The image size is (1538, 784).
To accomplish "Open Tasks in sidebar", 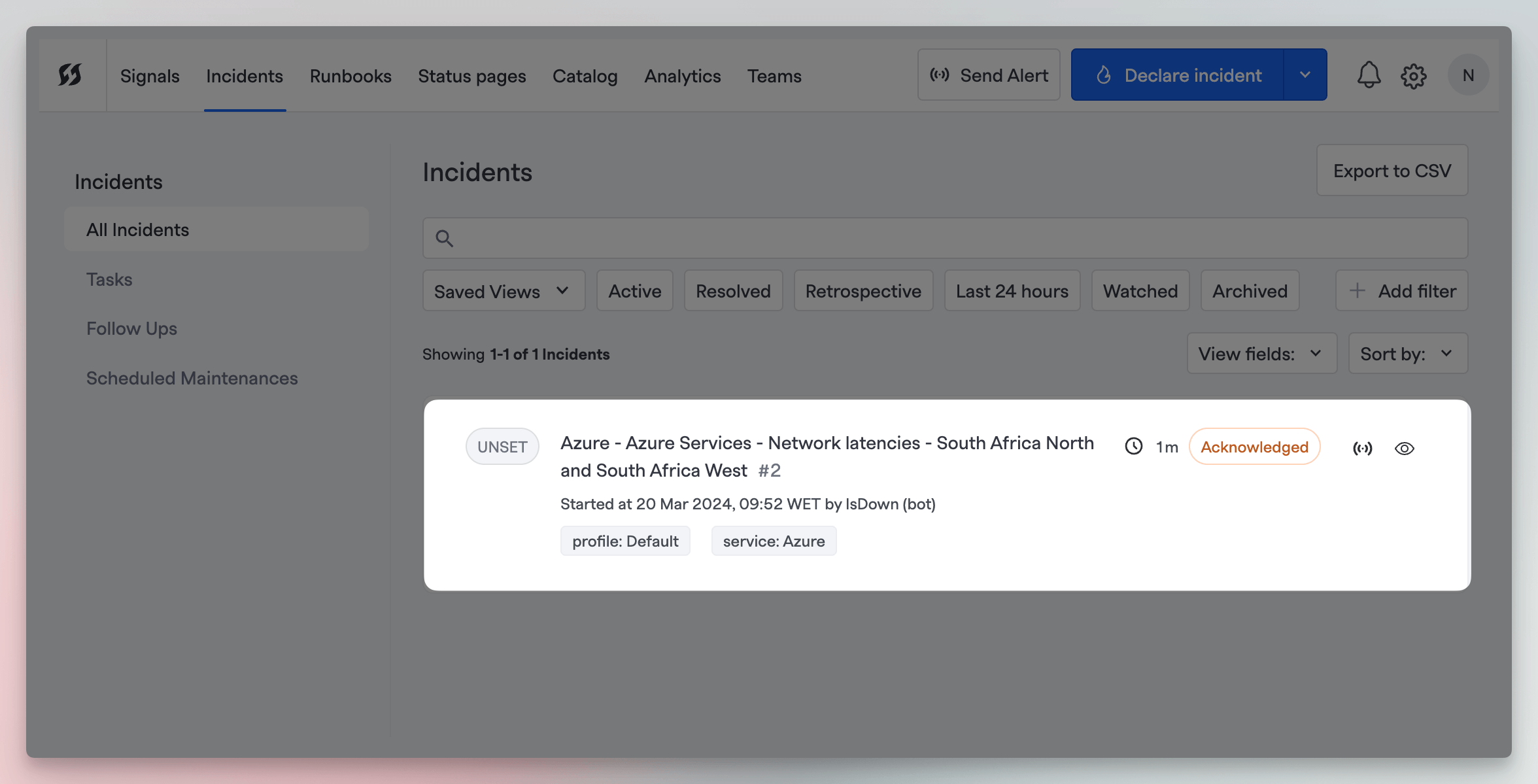I will [x=109, y=279].
